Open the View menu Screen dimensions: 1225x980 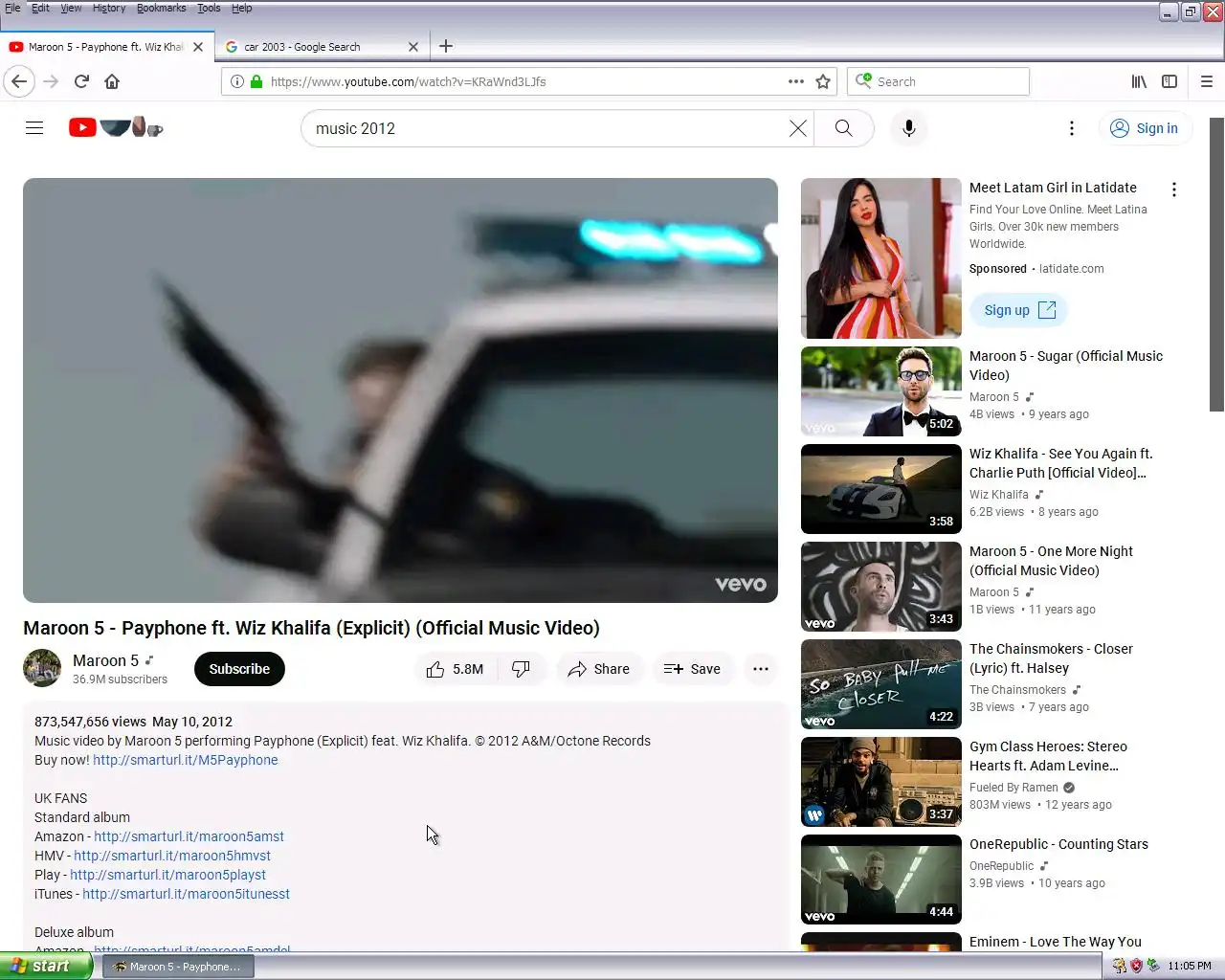pyautogui.click(x=72, y=8)
